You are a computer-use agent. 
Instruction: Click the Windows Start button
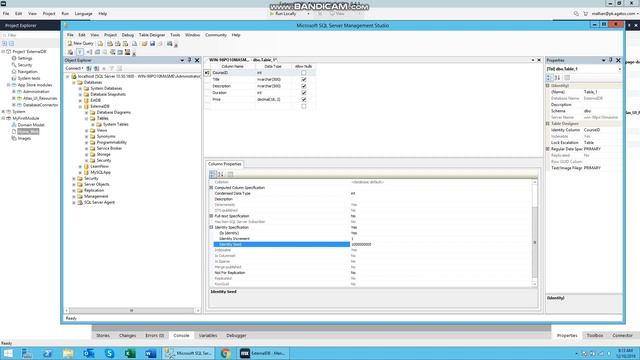(x=7, y=353)
